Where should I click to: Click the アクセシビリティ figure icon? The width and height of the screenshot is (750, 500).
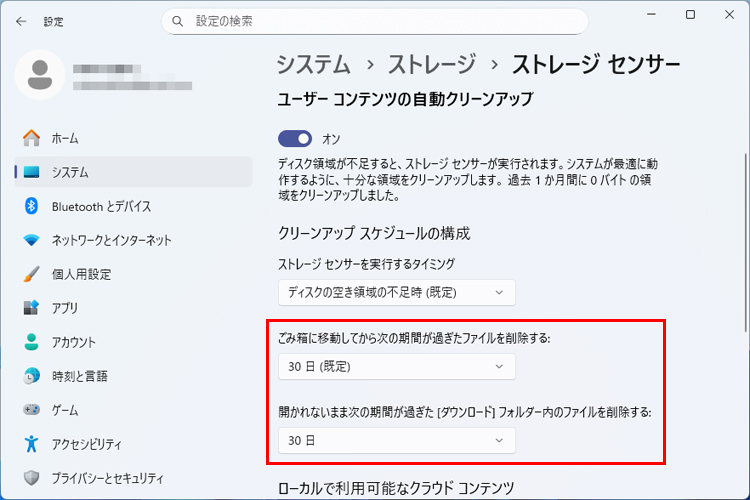coord(31,444)
